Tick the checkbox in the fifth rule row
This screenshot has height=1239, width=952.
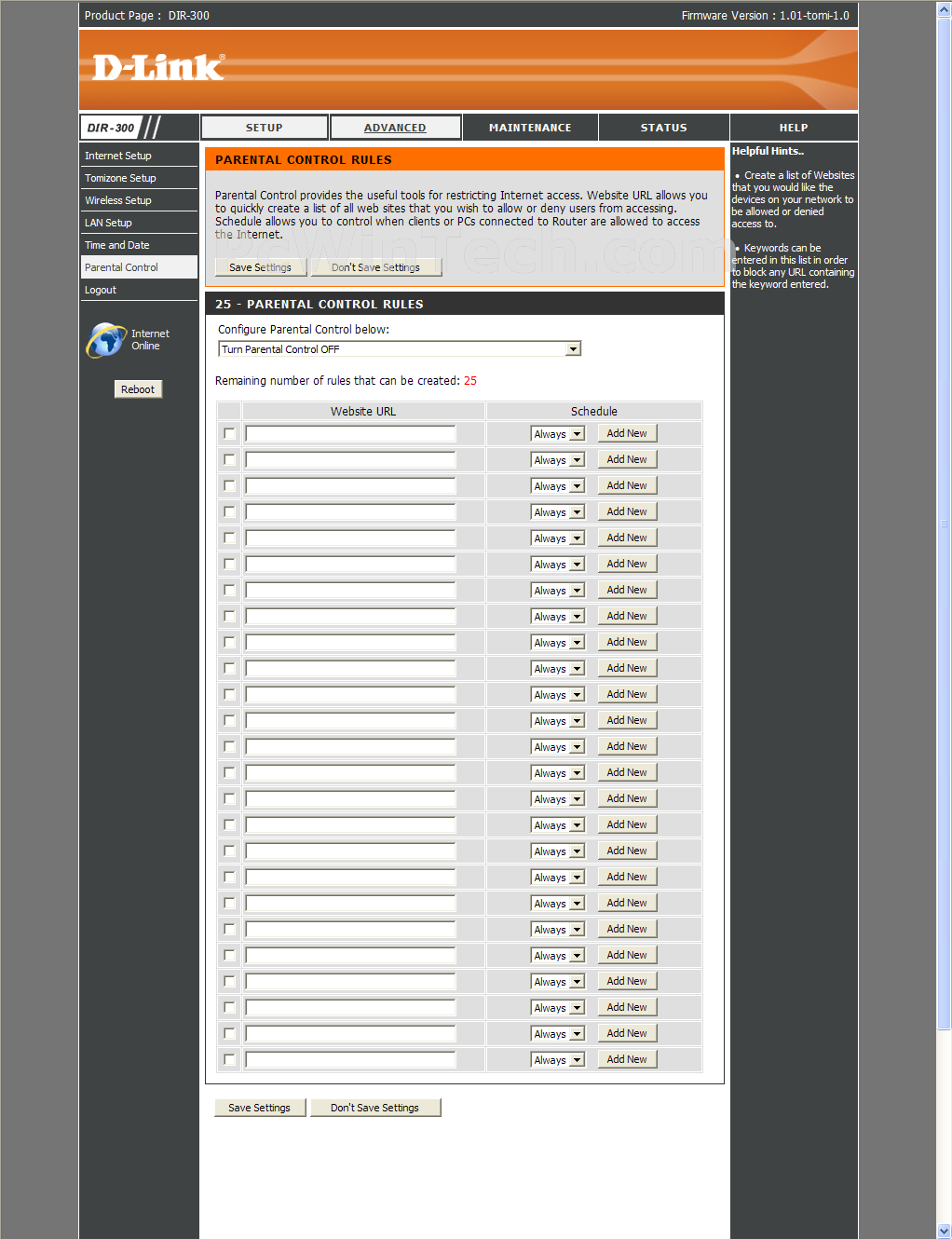[229, 538]
